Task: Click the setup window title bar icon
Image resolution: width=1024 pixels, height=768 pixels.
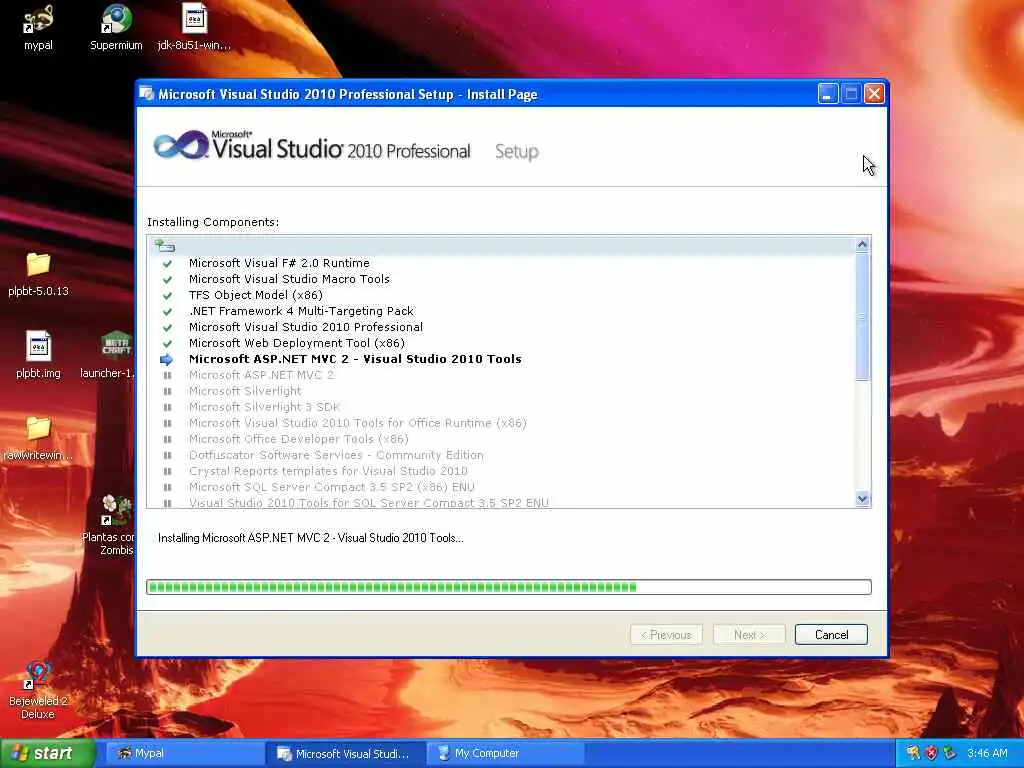Action: (x=147, y=94)
